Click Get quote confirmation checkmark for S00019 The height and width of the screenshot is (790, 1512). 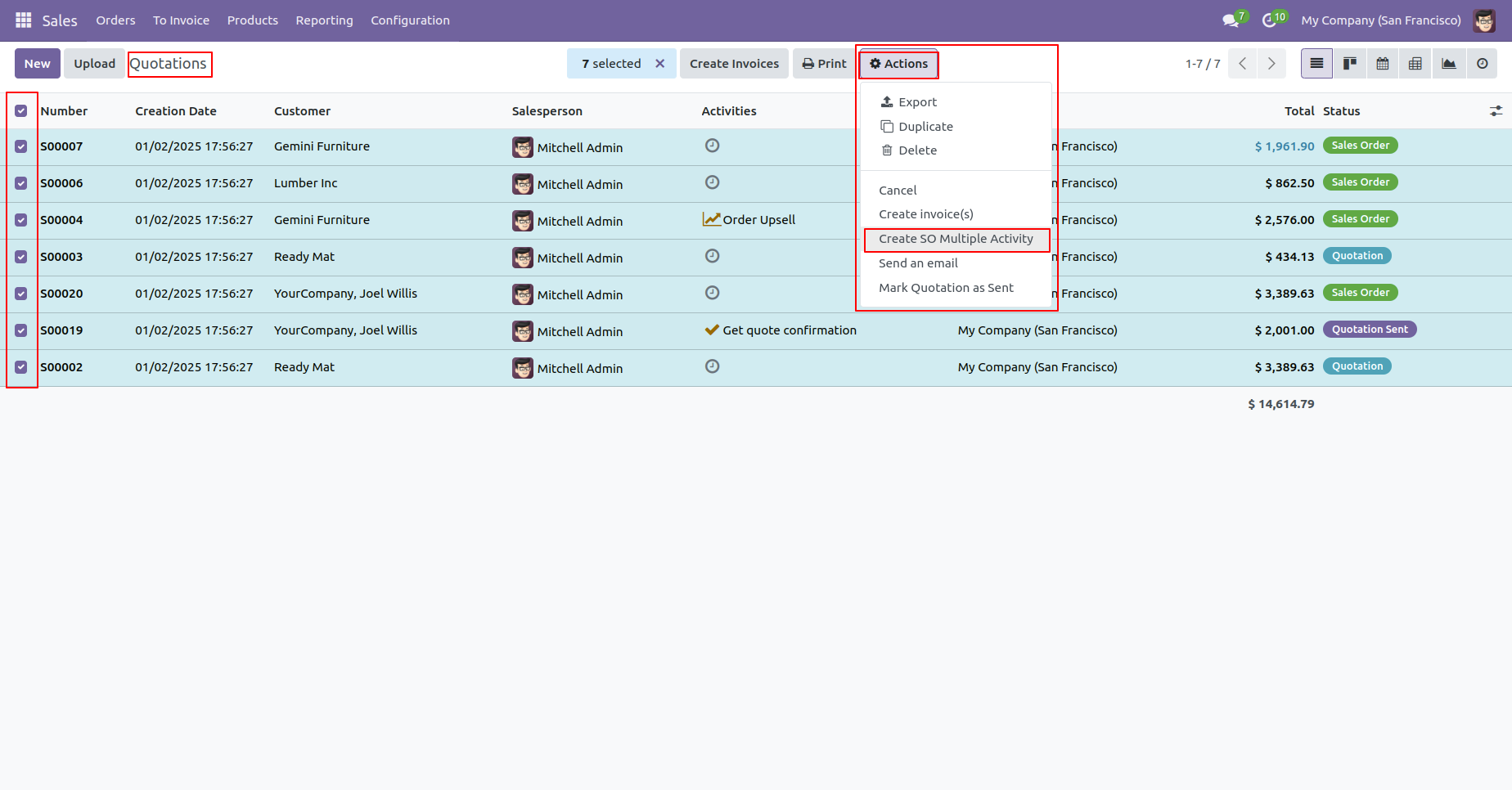coord(712,330)
